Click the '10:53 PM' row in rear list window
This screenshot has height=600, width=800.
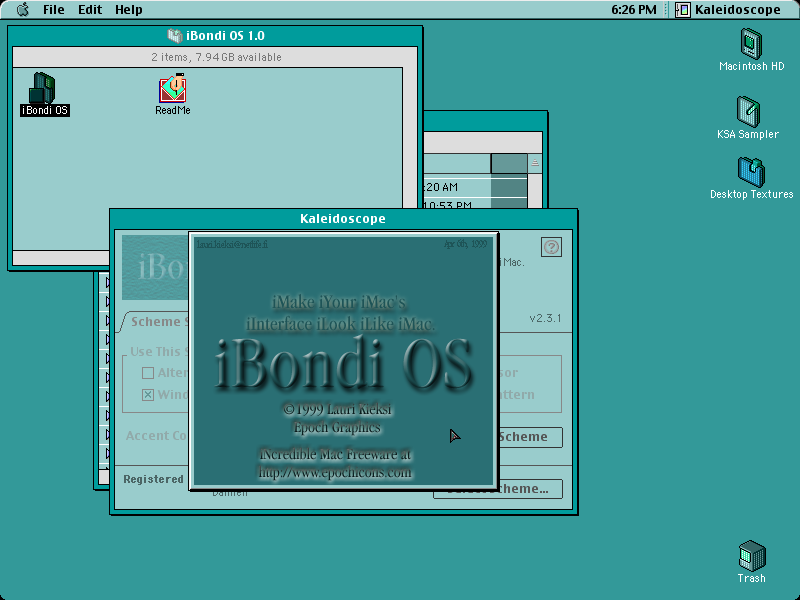pyautogui.click(x=474, y=203)
